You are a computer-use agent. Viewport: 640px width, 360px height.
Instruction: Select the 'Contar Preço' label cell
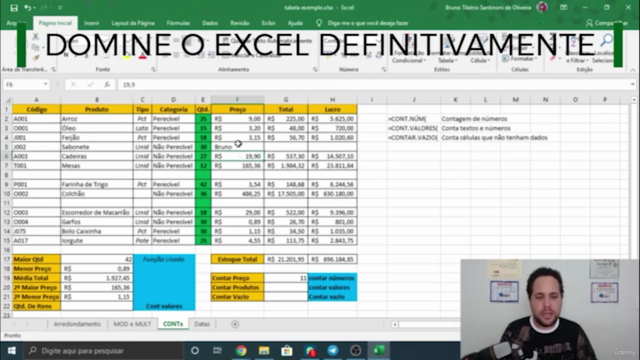pyautogui.click(x=237, y=278)
